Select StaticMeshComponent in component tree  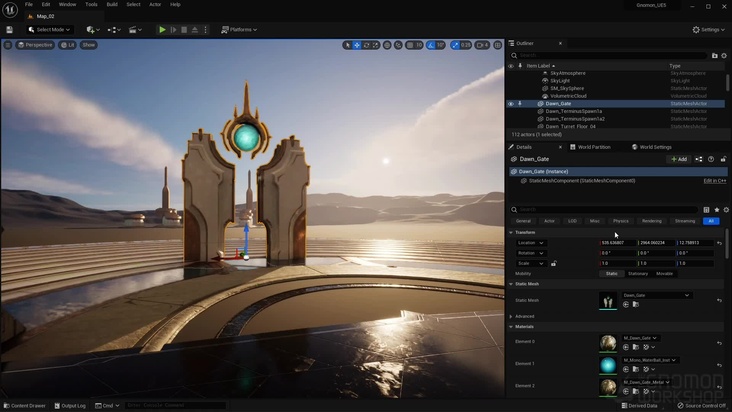[x=582, y=181]
